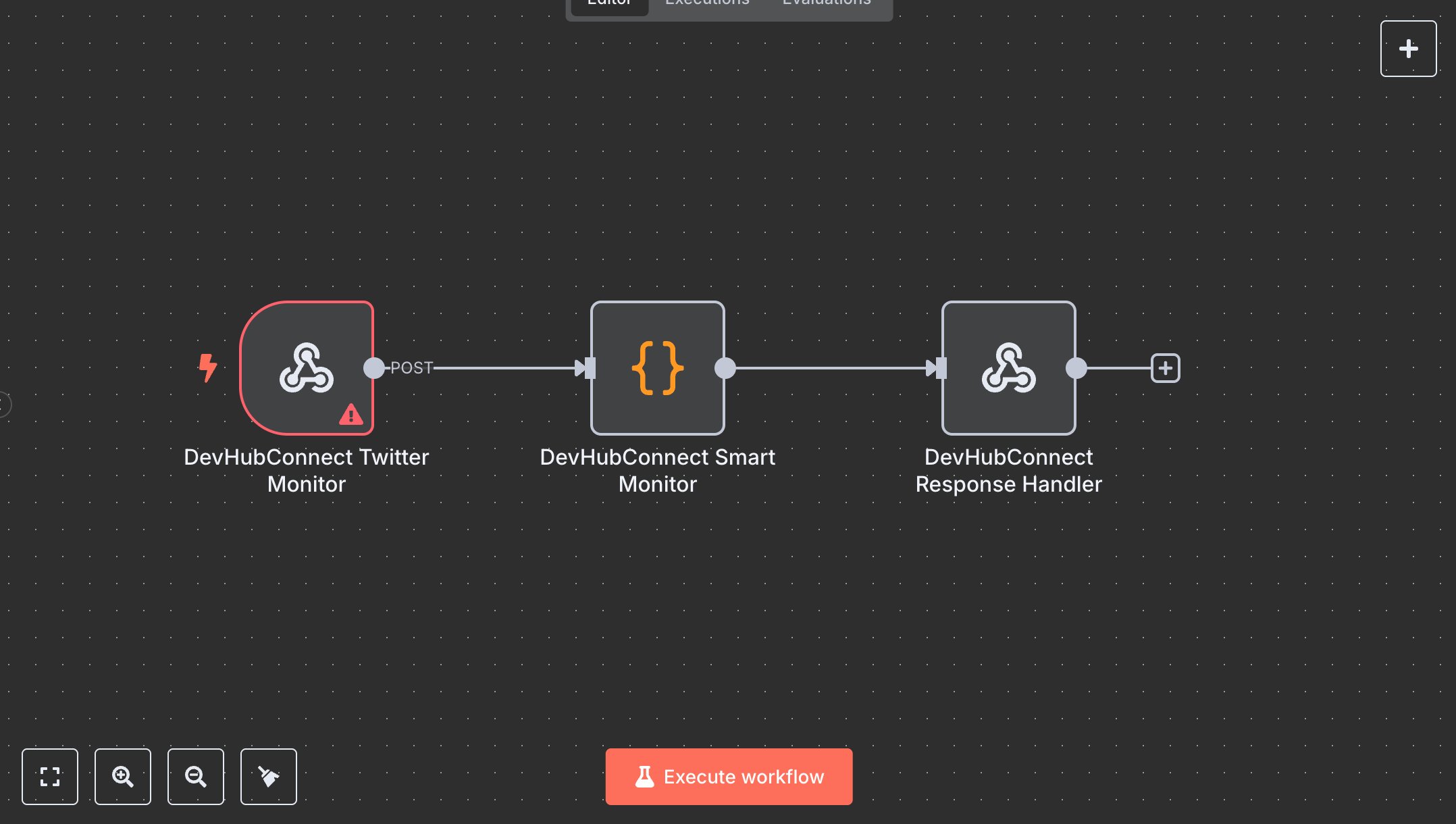Image resolution: width=1456 pixels, height=824 pixels.
Task: Execute the workflow
Action: tap(729, 777)
